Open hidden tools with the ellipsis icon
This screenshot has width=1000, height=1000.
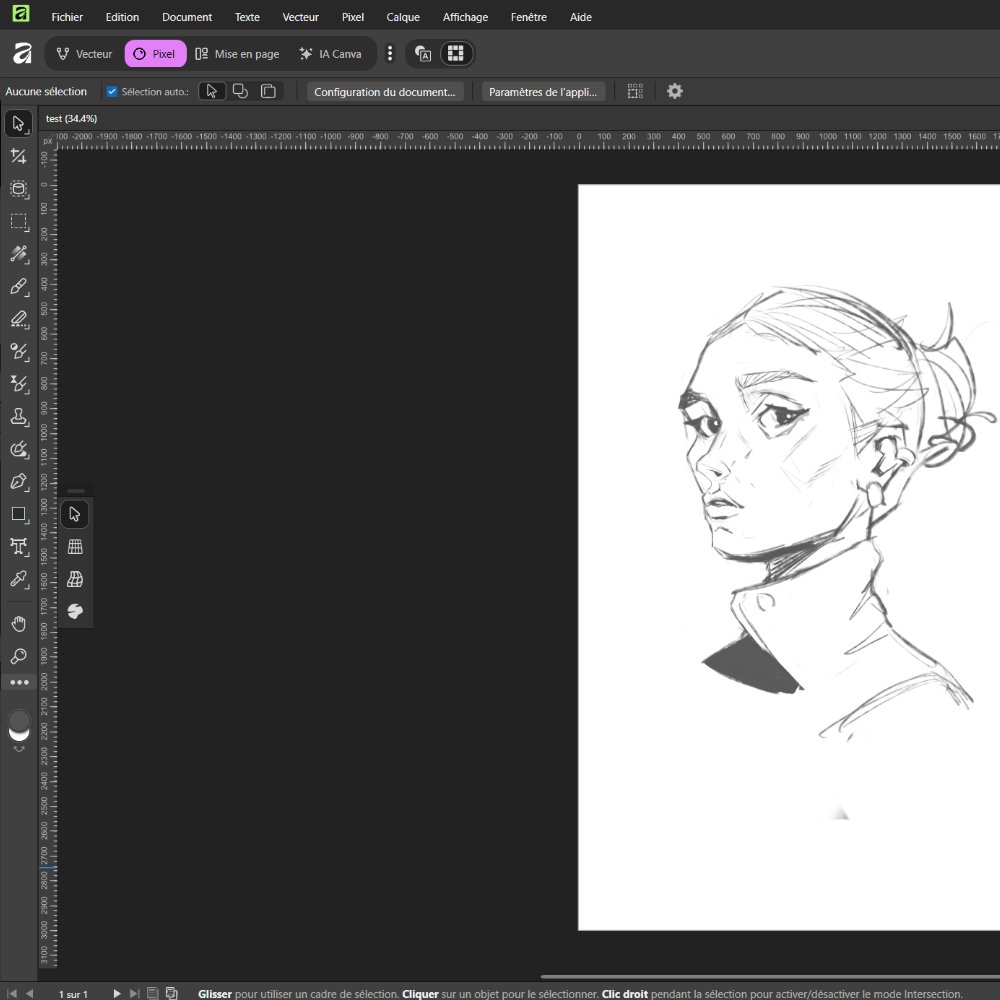coord(18,682)
